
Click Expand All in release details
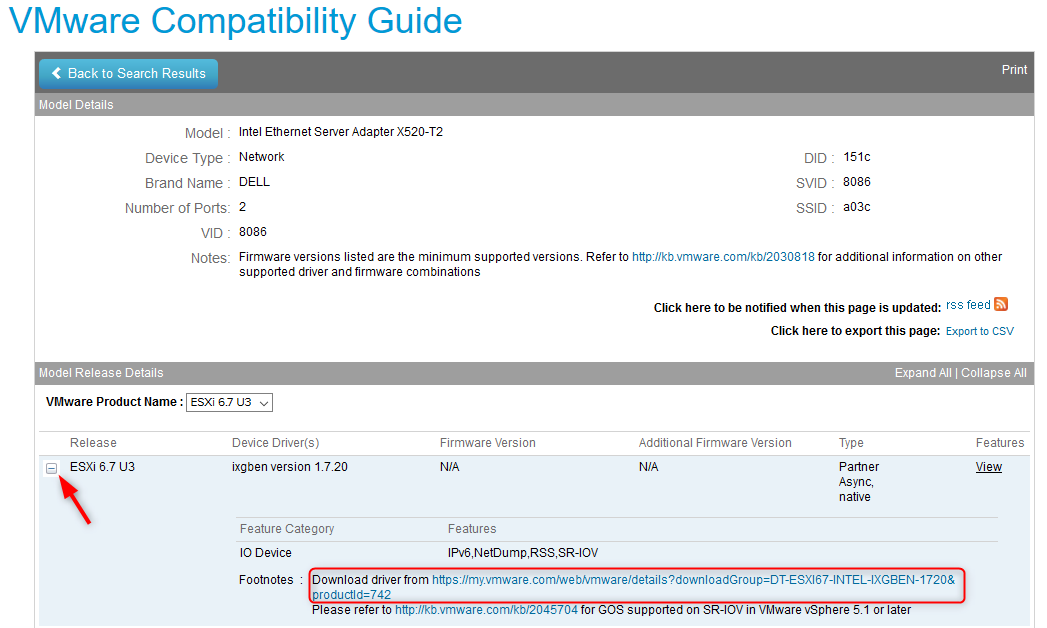coord(923,373)
